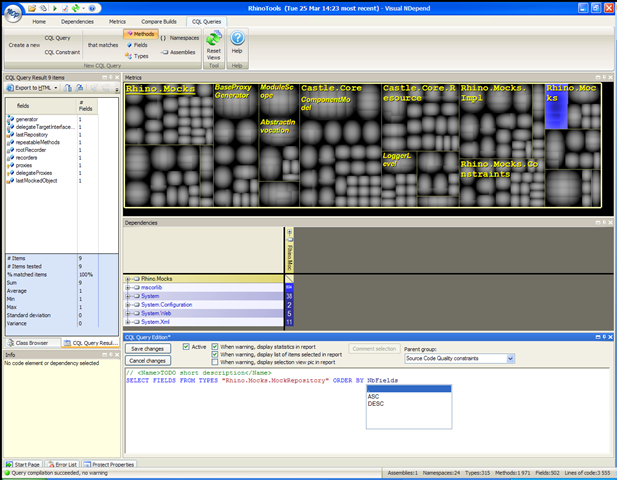Click the Error List tab icon
Screen dimensions: 617x480
51,465
